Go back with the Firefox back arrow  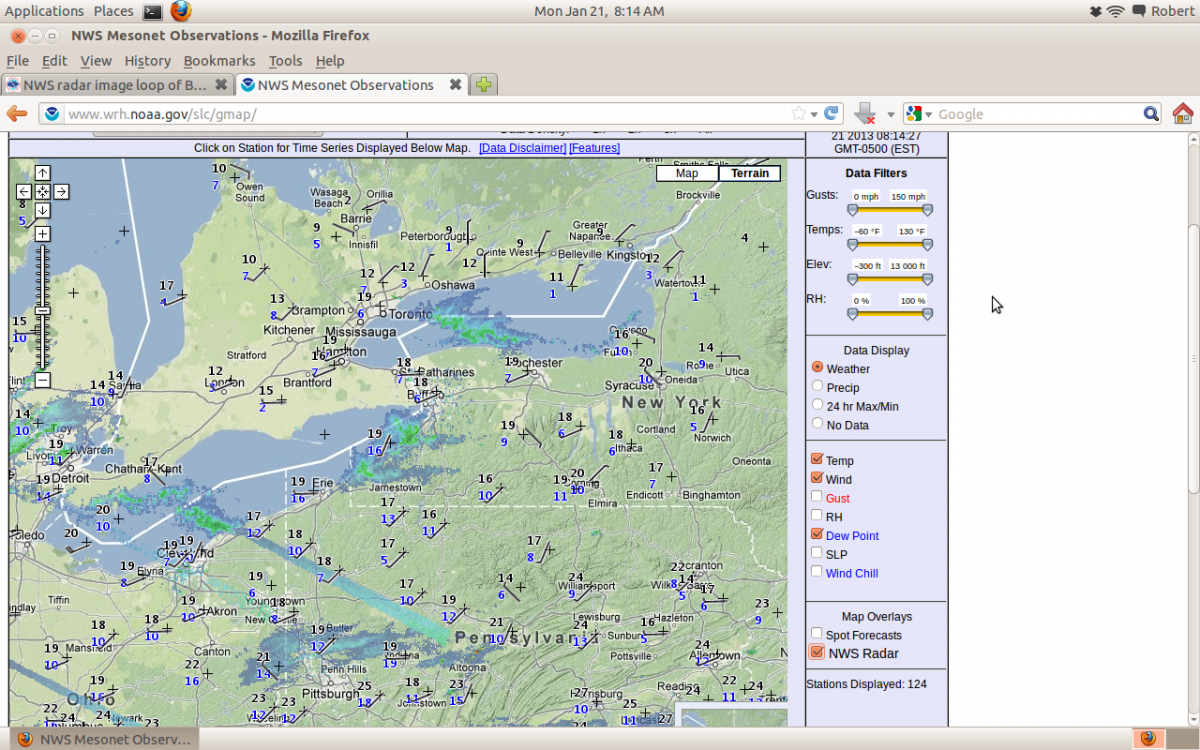(x=17, y=113)
